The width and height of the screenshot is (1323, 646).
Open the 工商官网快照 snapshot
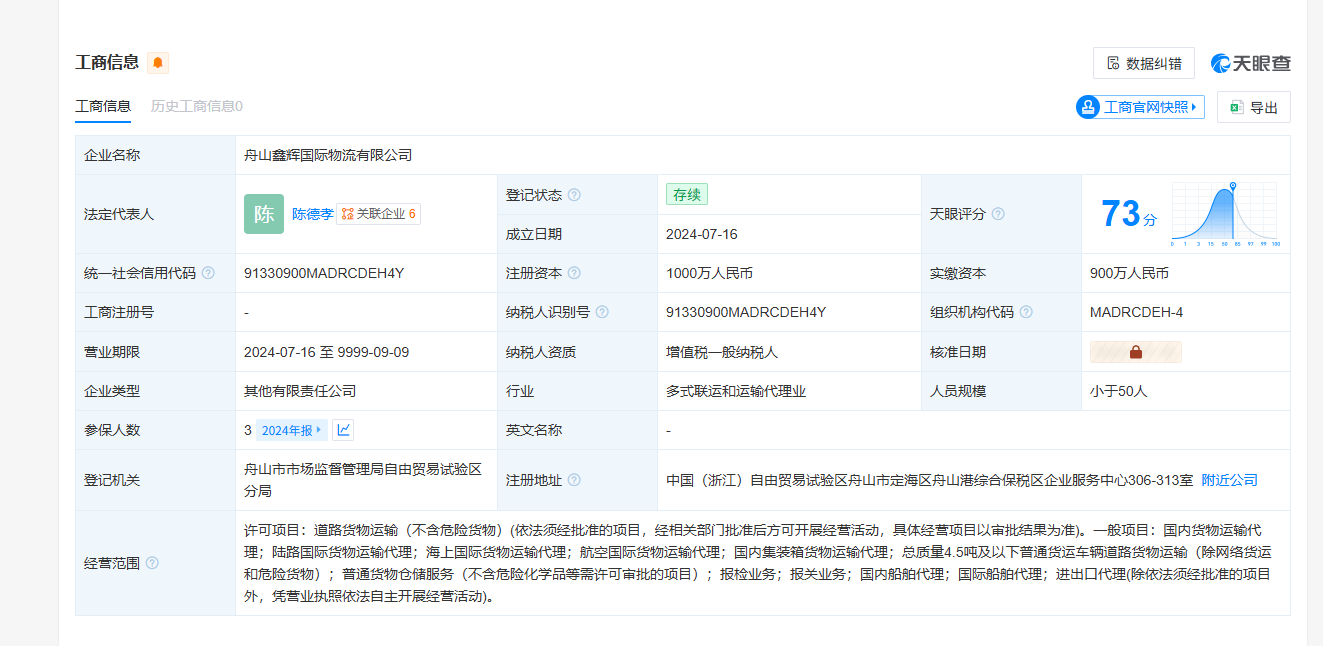point(1140,107)
